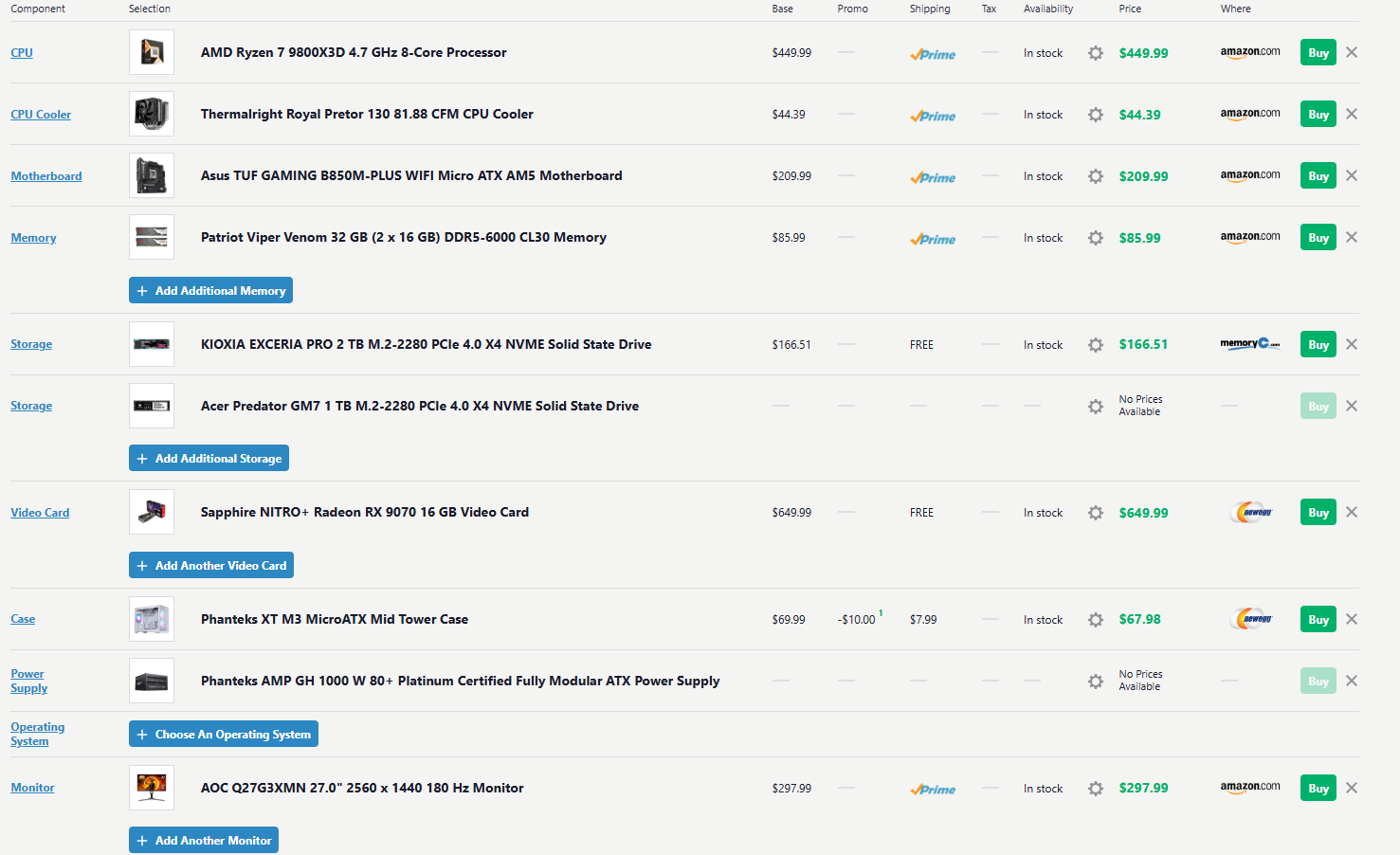Click the MemoryC logo for KIOXIA storage
The height and width of the screenshot is (855, 1400).
pos(1250,344)
